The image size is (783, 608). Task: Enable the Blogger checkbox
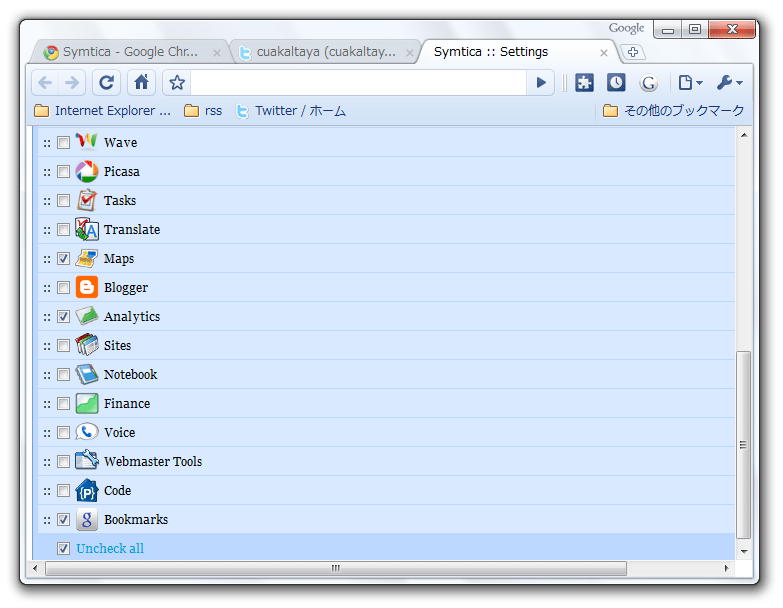(x=63, y=288)
